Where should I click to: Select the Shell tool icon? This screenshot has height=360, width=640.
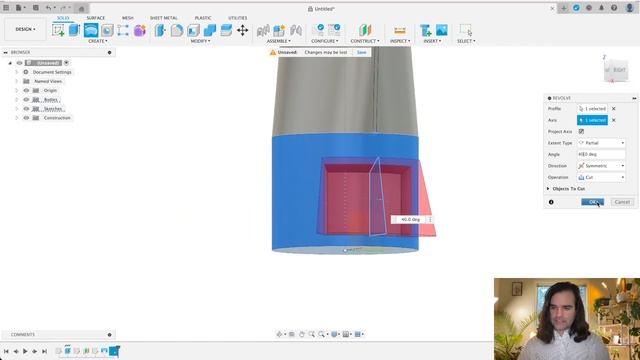tap(193, 30)
